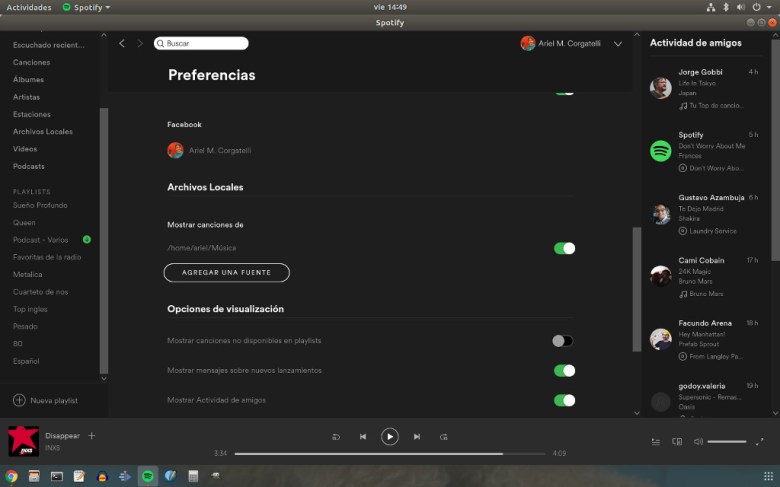
Task: Go back with the left arrow
Action: click(x=122, y=43)
